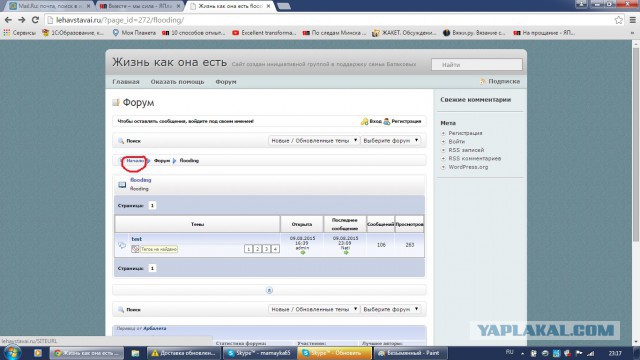Screen dimensions: 640x360
Task: Click the Найти search field
Action: 477,64
